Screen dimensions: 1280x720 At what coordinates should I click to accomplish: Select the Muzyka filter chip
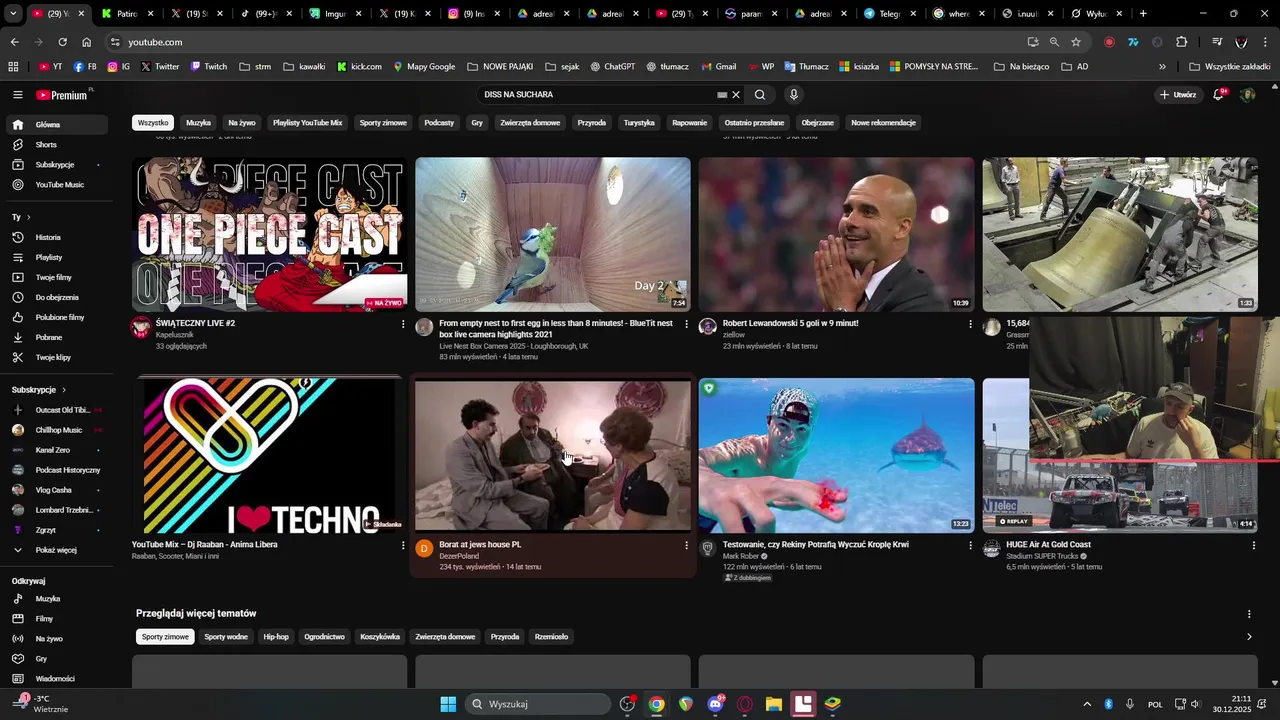pyautogui.click(x=198, y=123)
